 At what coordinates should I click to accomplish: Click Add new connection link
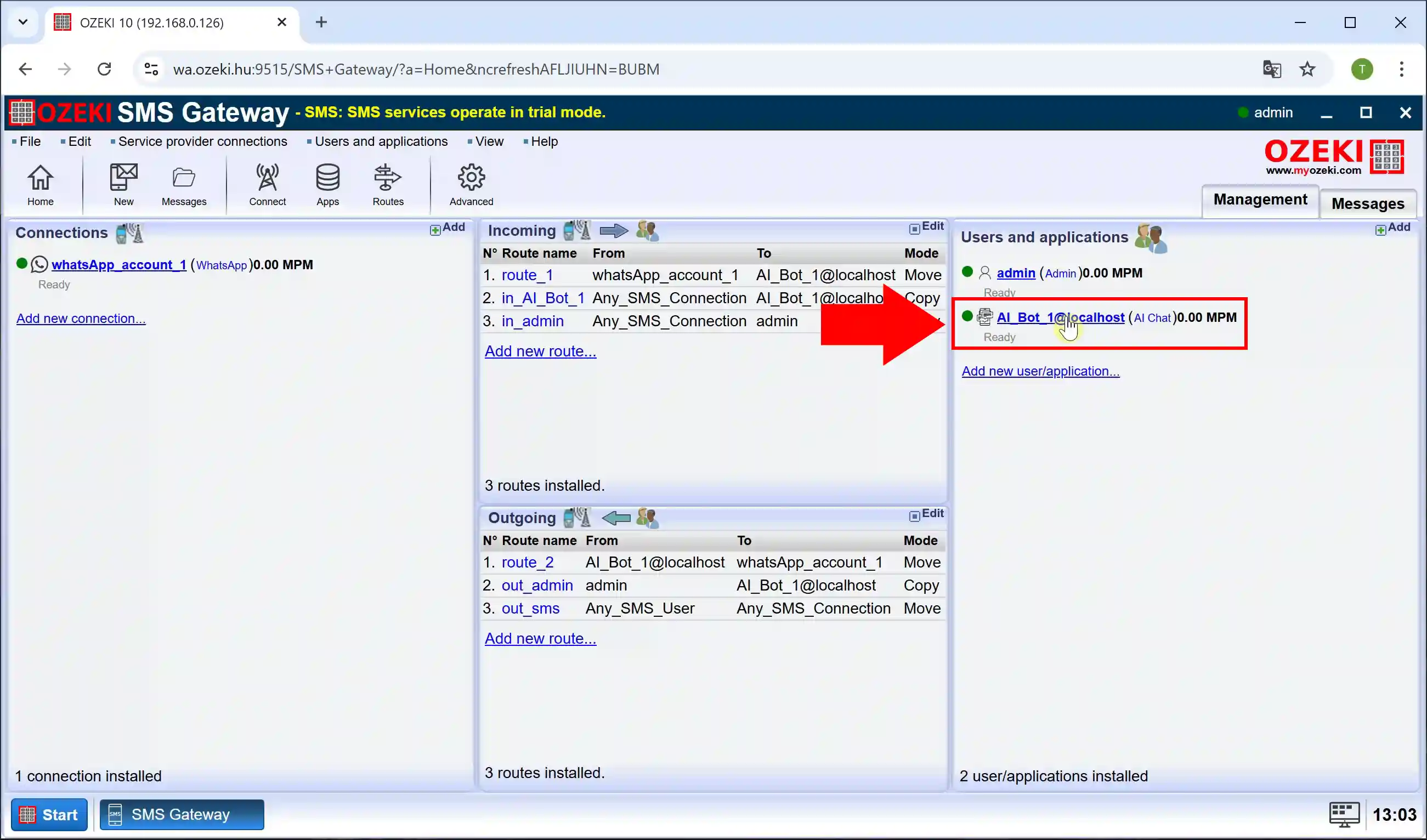click(80, 317)
